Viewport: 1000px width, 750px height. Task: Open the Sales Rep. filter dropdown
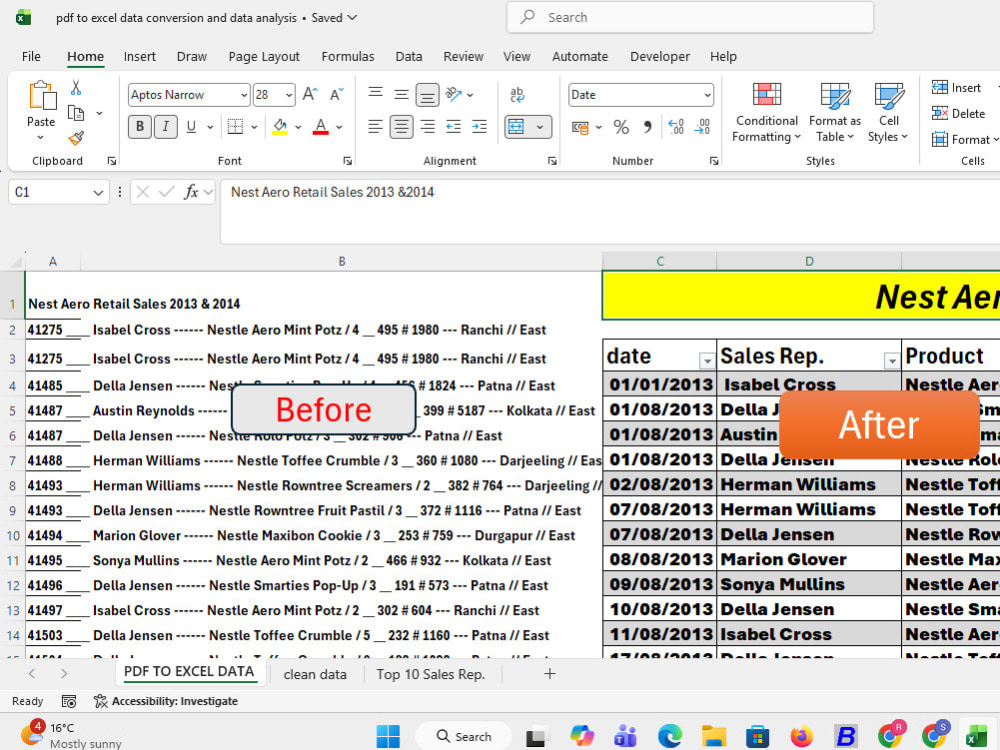(892, 361)
